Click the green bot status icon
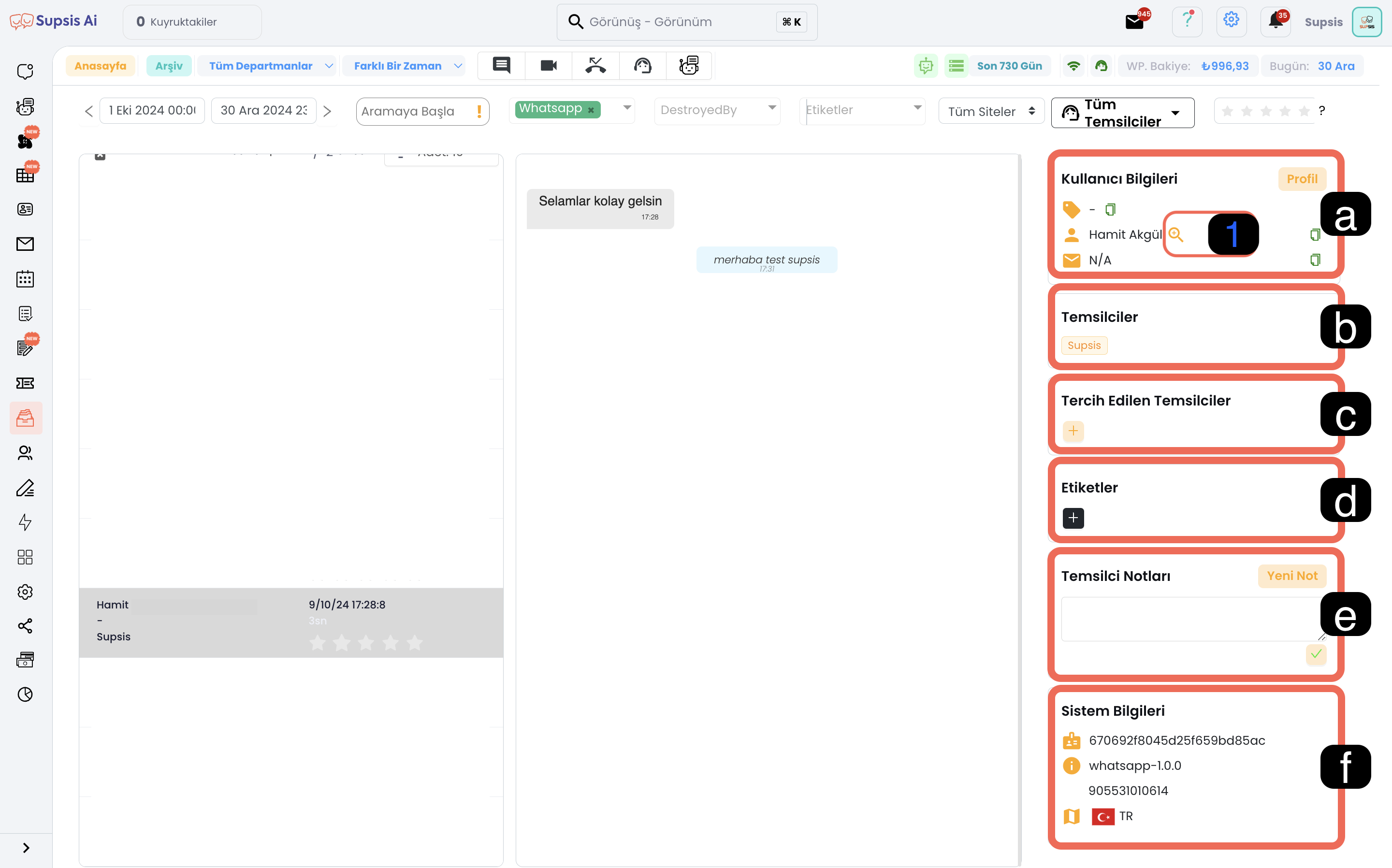The image size is (1392, 868). pyautogui.click(x=925, y=66)
